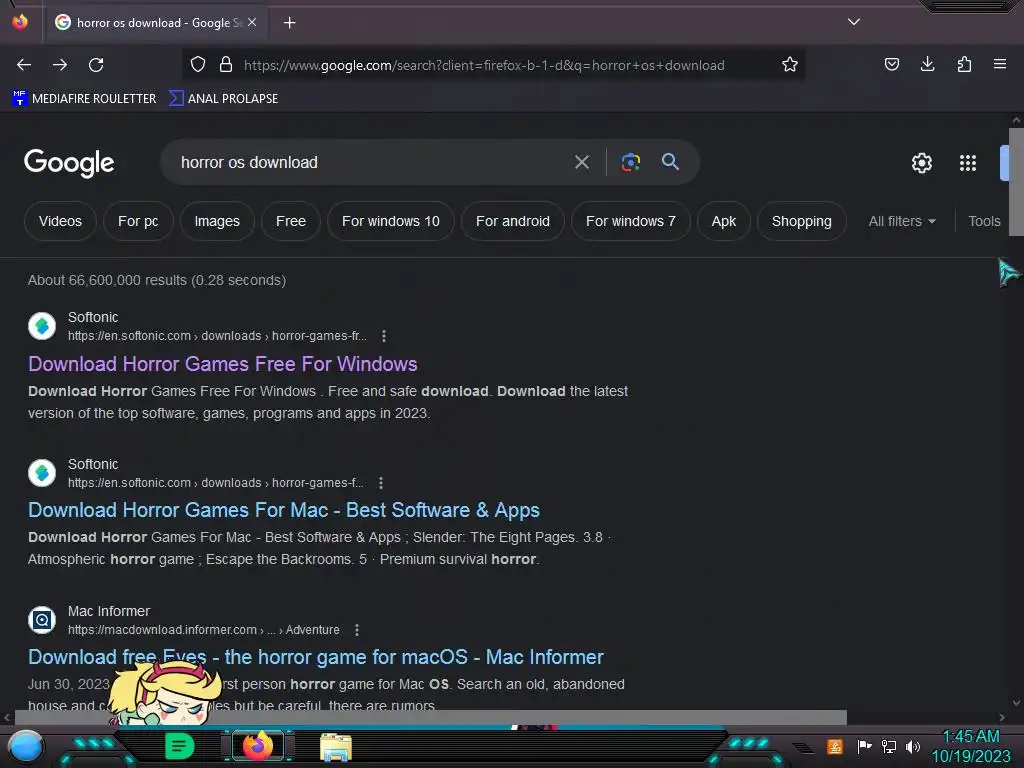Save page to Pocket
This screenshot has width=1024, height=768.
(891, 64)
